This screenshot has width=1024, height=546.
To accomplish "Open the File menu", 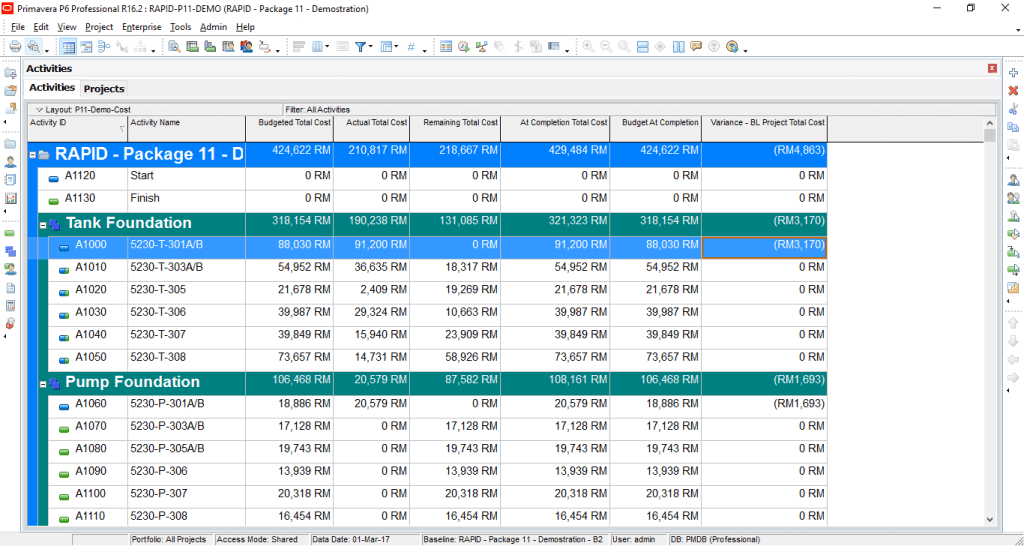I will pyautogui.click(x=18, y=27).
